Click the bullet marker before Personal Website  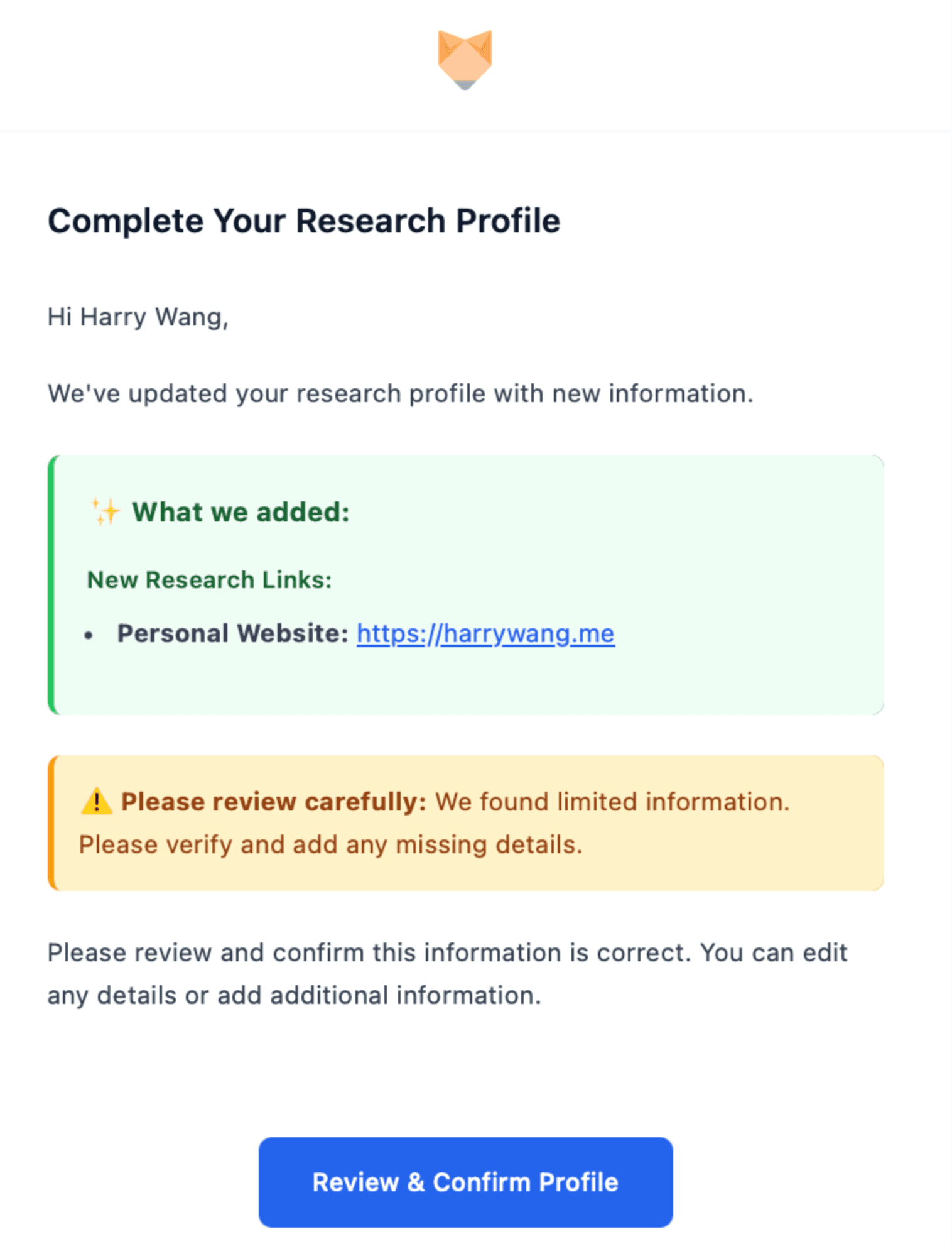[90, 635]
